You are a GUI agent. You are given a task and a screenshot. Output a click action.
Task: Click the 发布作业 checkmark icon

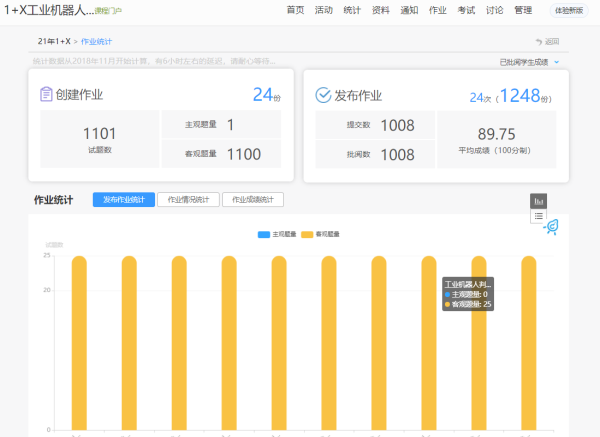click(x=323, y=95)
